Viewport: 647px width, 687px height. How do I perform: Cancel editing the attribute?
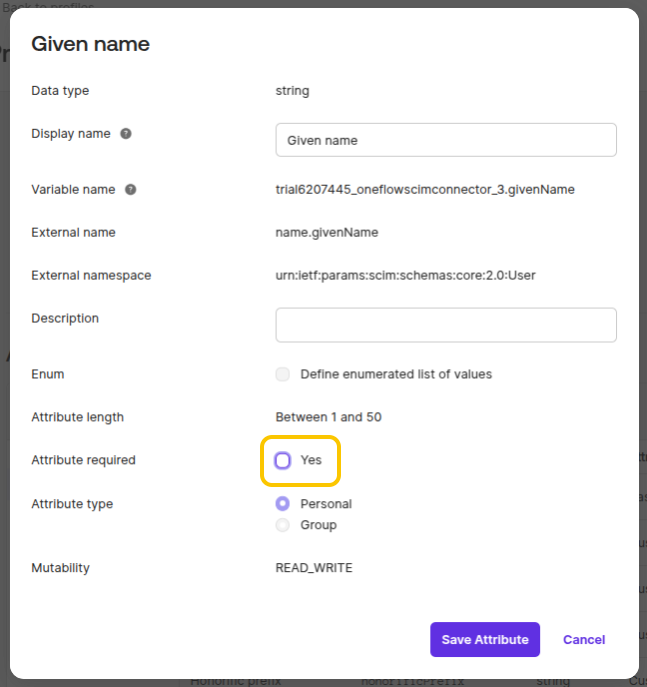584,640
